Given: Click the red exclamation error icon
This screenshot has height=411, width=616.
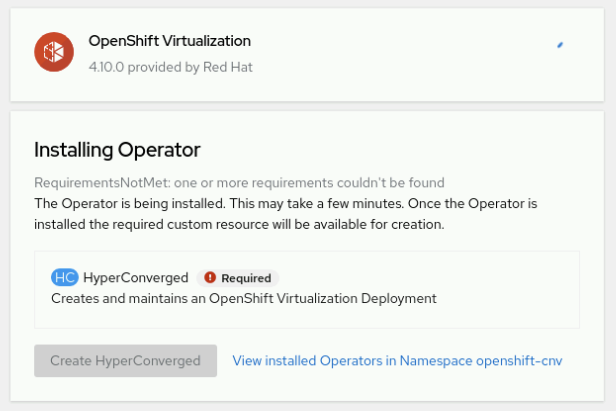Looking at the screenshot, I should tap(210, 278).
